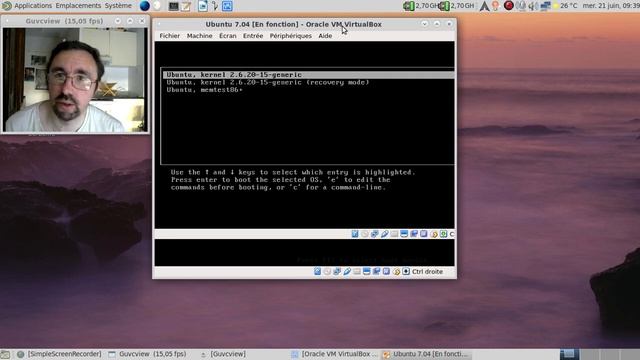This screenshot has width=640, height=360.
Task: Click hard disk indicator in cut-off inner status bar
Action: [x=355, y=234]
